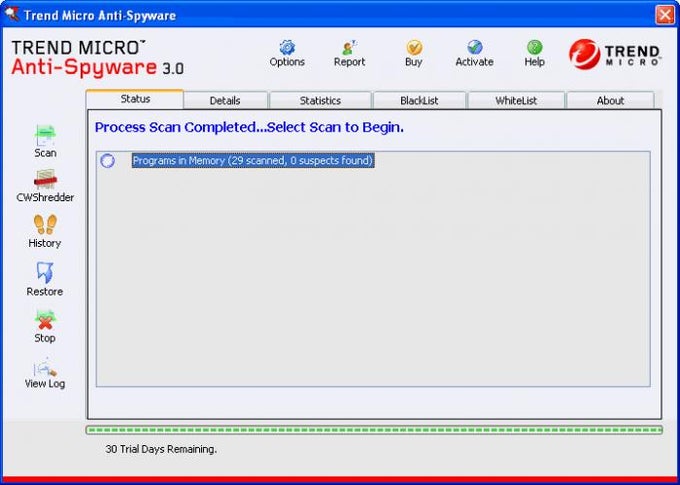Click the Anti-Spyware 3.0 product logo text
Screen dimensions: 680x485
[x=98, y=67]
